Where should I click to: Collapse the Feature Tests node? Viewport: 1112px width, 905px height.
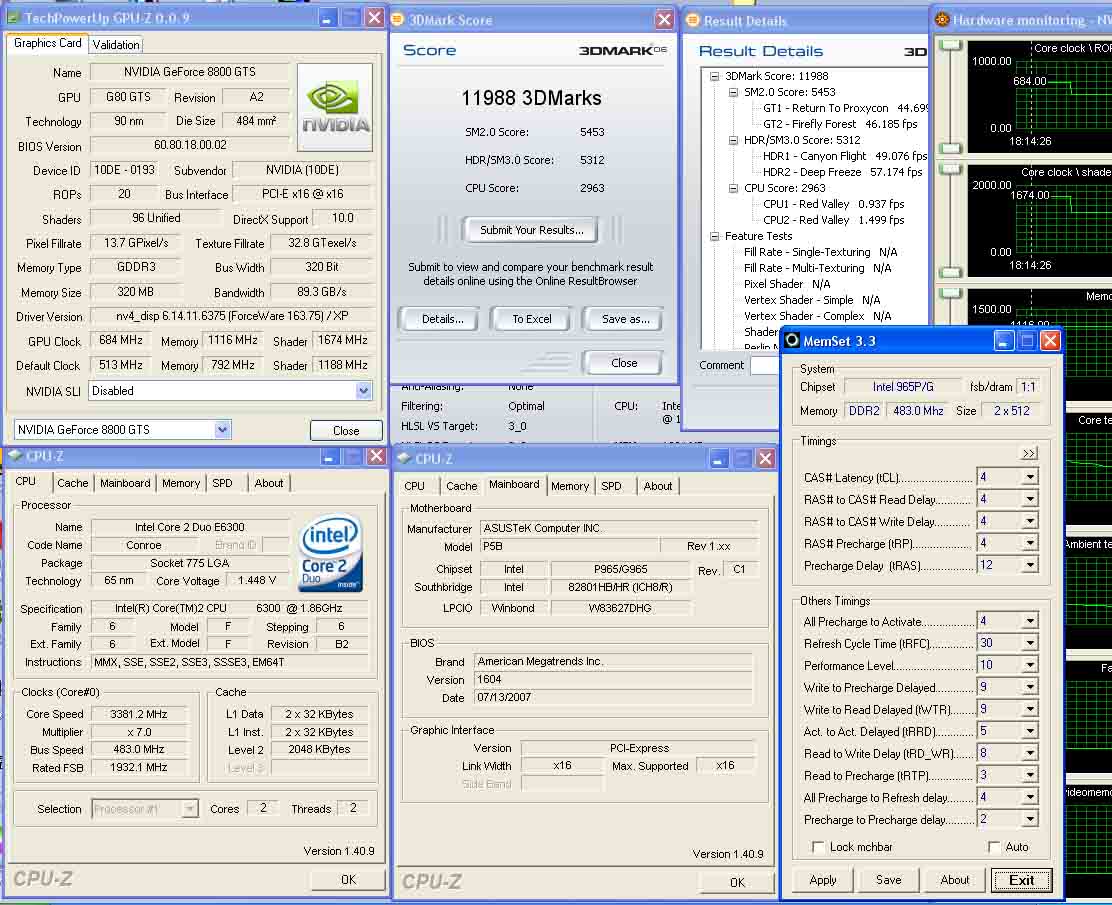point(714,236)
